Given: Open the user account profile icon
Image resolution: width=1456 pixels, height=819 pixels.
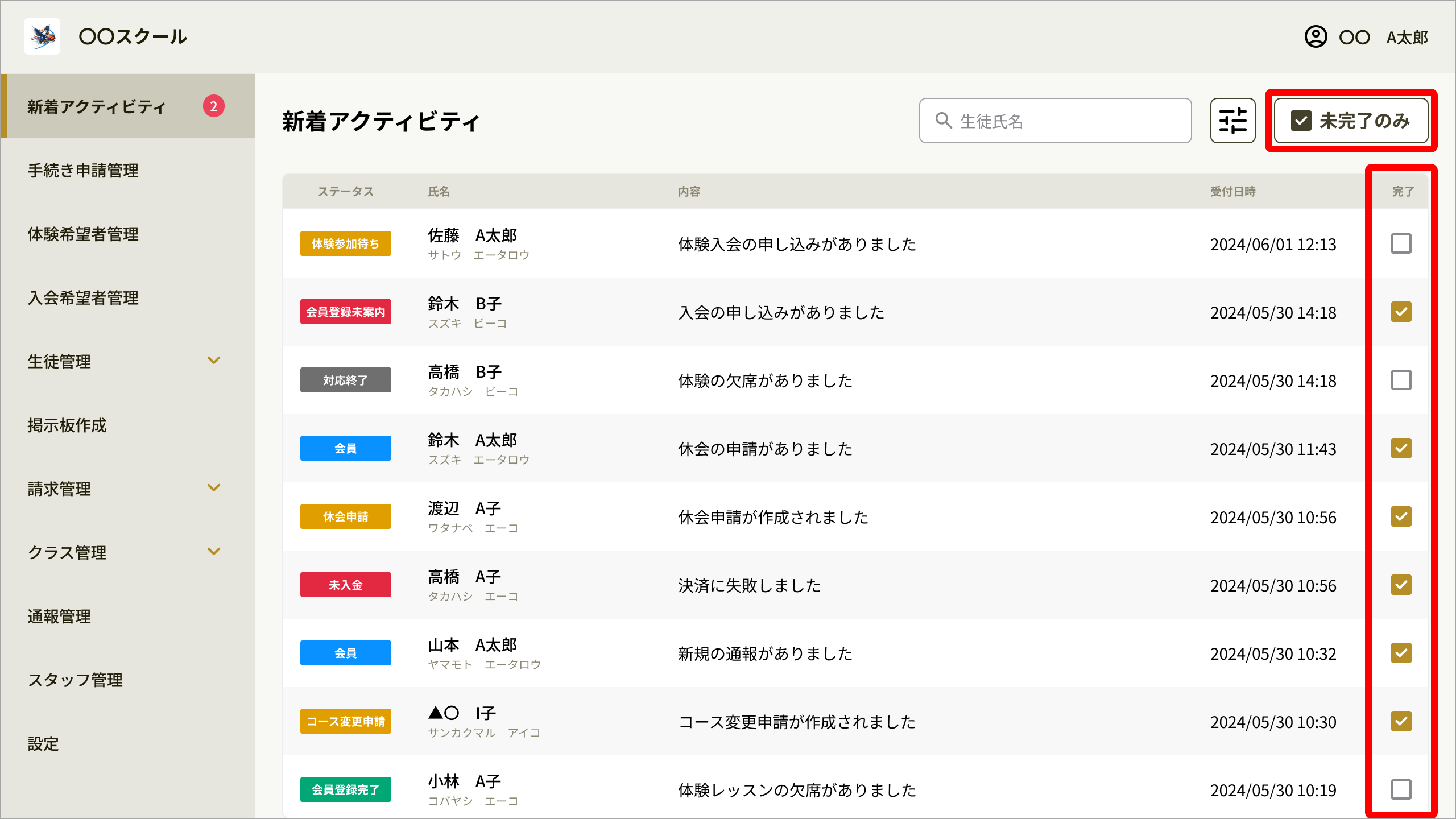Looking at the screenshot, I should (1316, 37).
